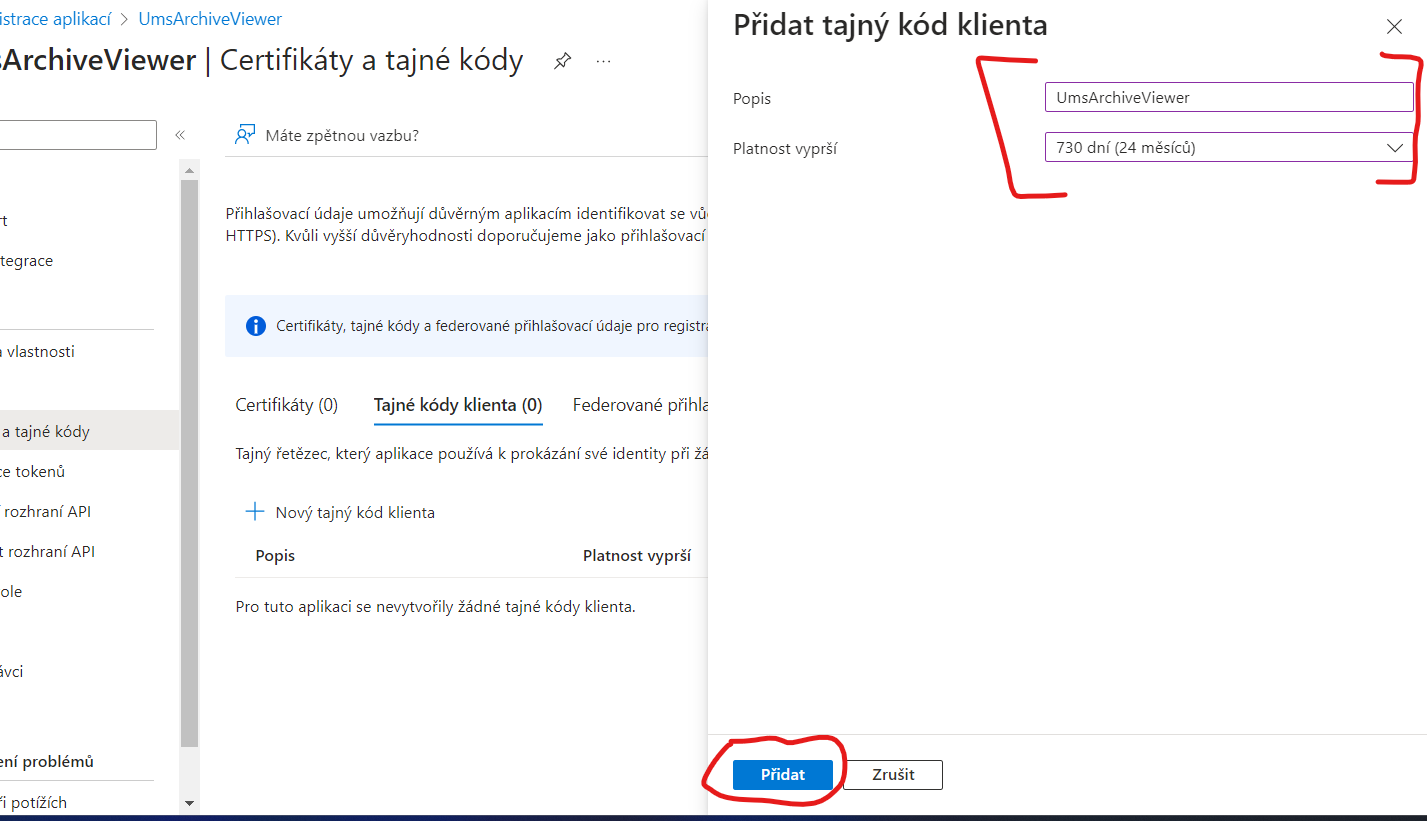
Task: Open the more options ellipsis menu
Action: [603, 61]
